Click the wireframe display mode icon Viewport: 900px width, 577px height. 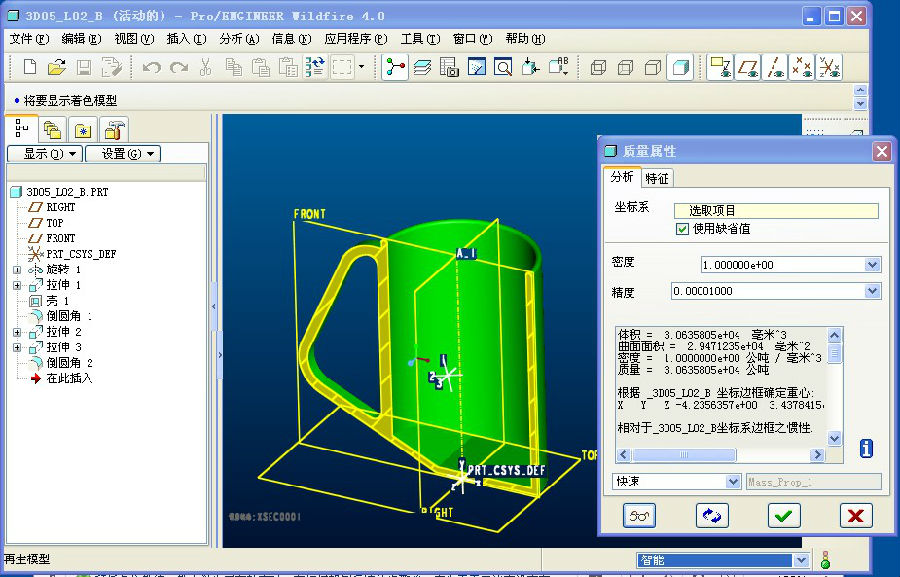click(599, 67)
